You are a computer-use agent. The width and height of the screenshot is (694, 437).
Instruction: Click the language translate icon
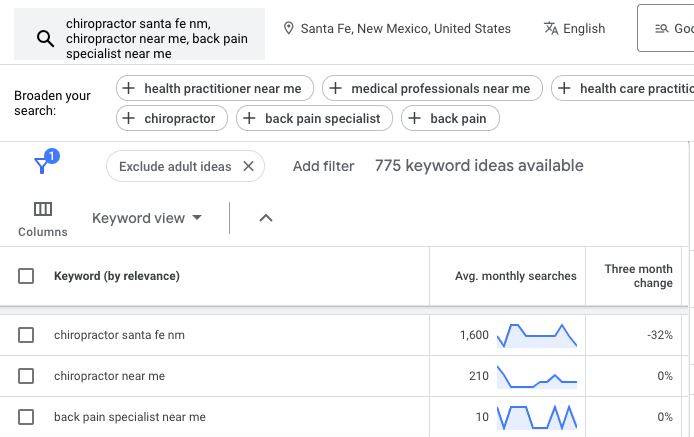(551, 29)
